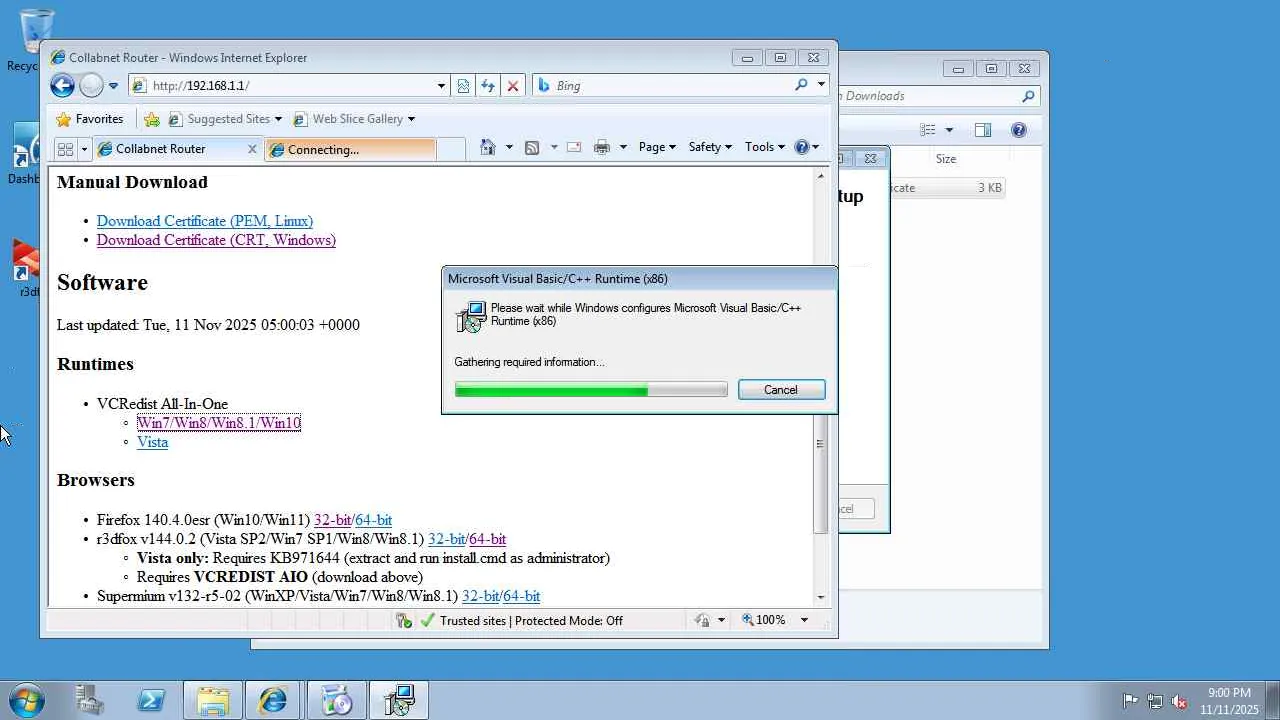Cancel the Visual Basic/C++ Runtime setup
Viewport: 1280px width, 720px height.
click(x=781, y=390)
